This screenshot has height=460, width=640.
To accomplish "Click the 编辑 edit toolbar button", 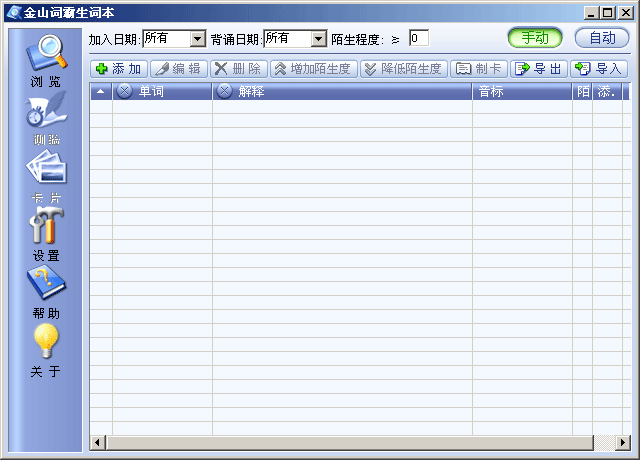I will point(179,69).
